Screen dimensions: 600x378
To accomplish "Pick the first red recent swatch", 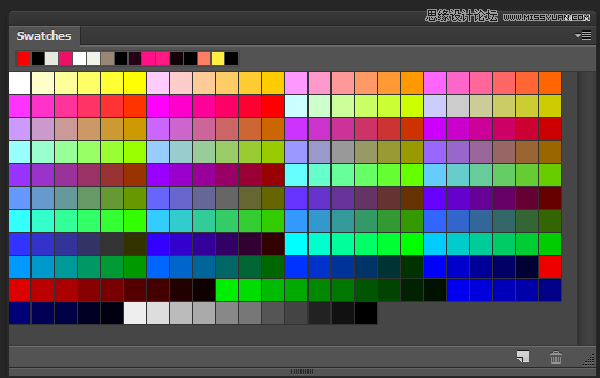I will [x=24, y=59].
